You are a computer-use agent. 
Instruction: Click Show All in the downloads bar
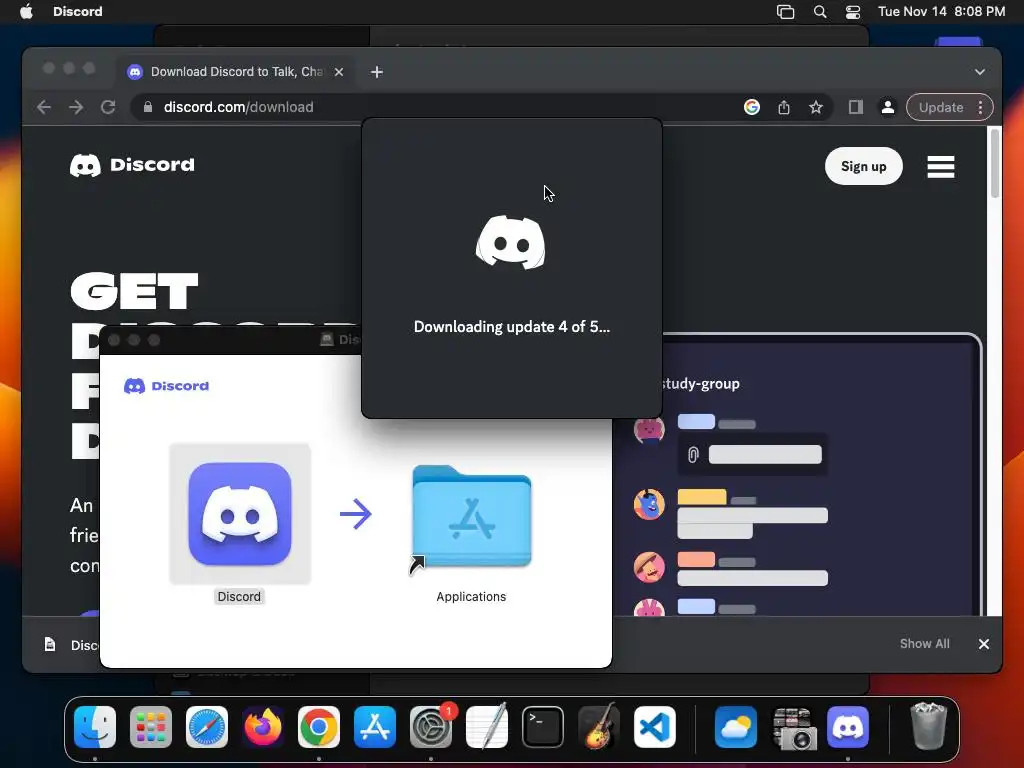(924, 644)
